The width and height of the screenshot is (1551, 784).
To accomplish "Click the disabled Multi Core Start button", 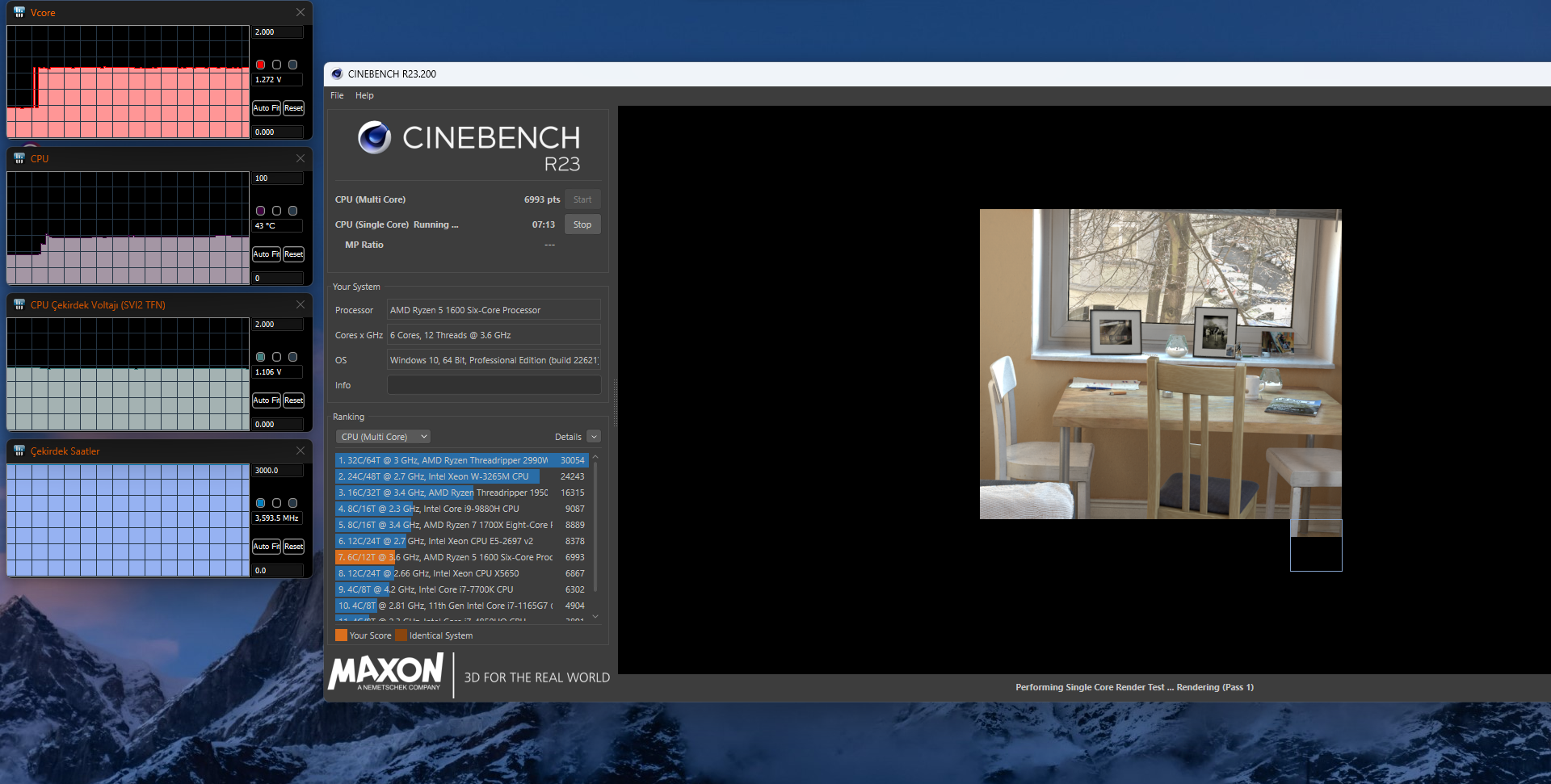I will pyautogui.click(x=582, y=199).
